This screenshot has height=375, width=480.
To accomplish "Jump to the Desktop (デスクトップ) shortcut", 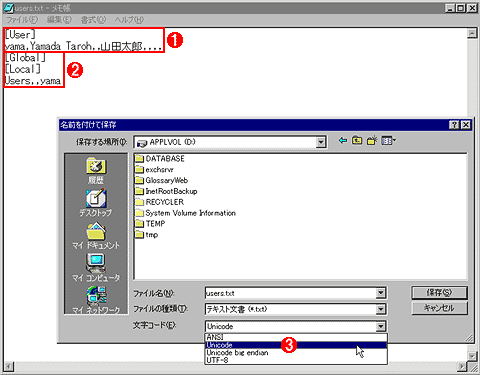I will pos(96,203).
